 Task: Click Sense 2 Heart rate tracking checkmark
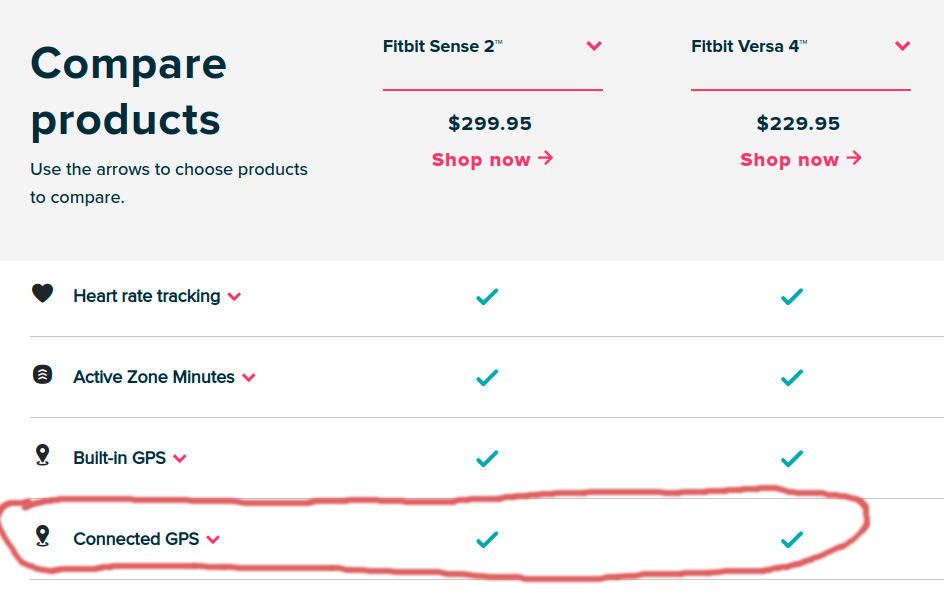pos(487,296)
